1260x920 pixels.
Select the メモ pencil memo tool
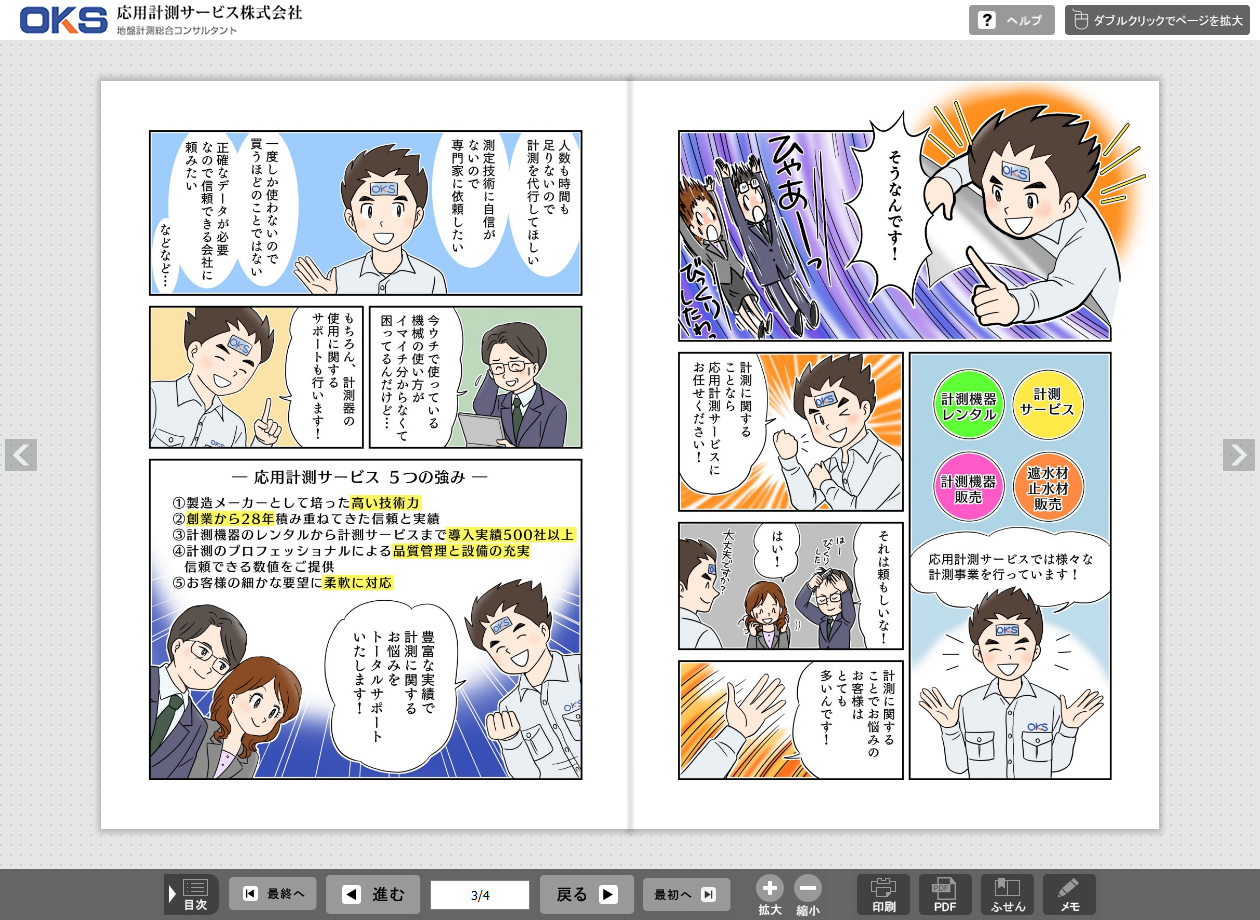click(x=1070, y=894)
